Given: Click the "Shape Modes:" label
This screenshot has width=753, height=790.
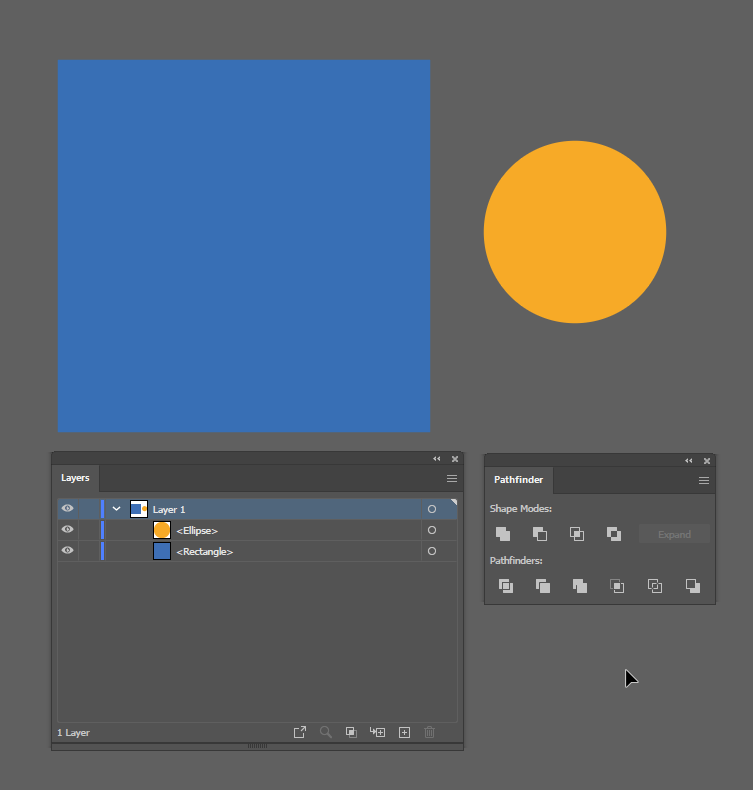Looking at the screenshot, I should pos(520,508).
